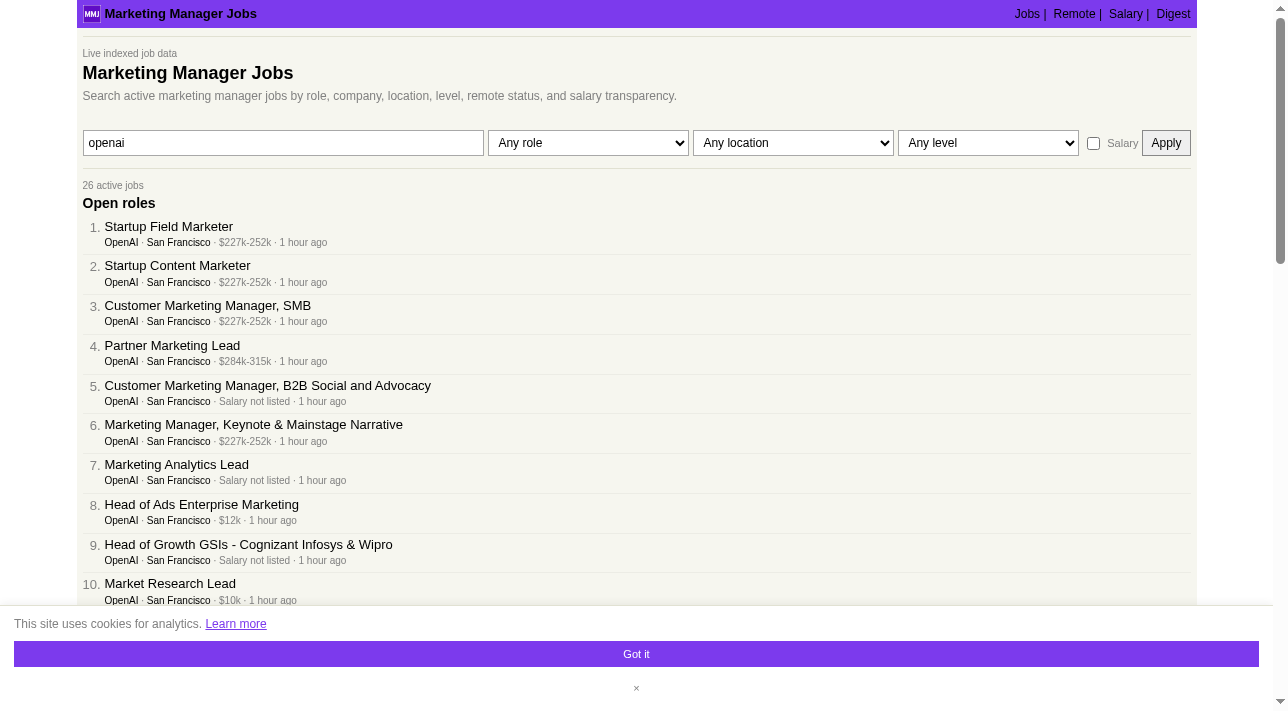Open the Any level dropdown
The height and width of the screenshot is (711, 1288).
click(x=988, y=143)
